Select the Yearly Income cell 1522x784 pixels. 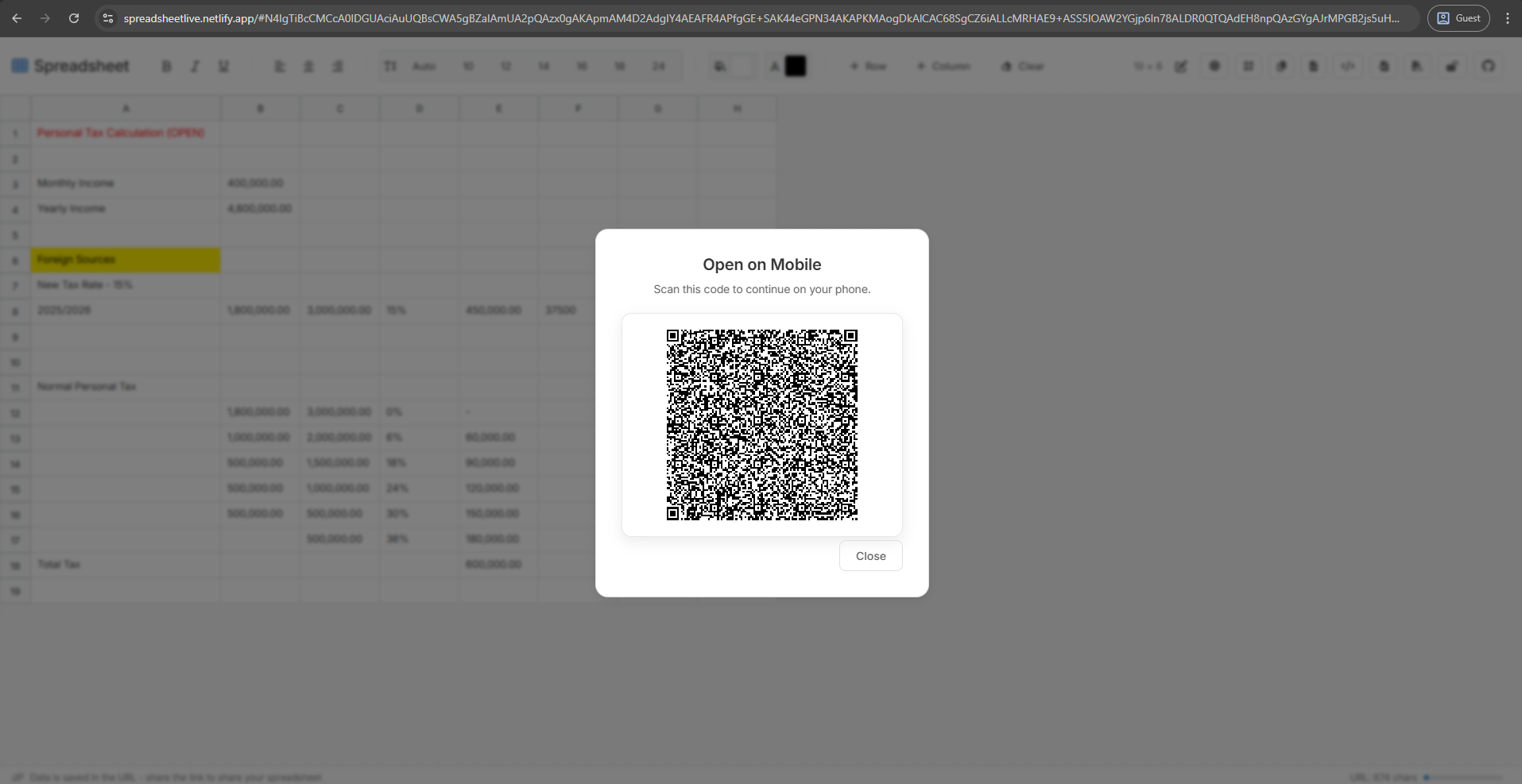[126, 209]
